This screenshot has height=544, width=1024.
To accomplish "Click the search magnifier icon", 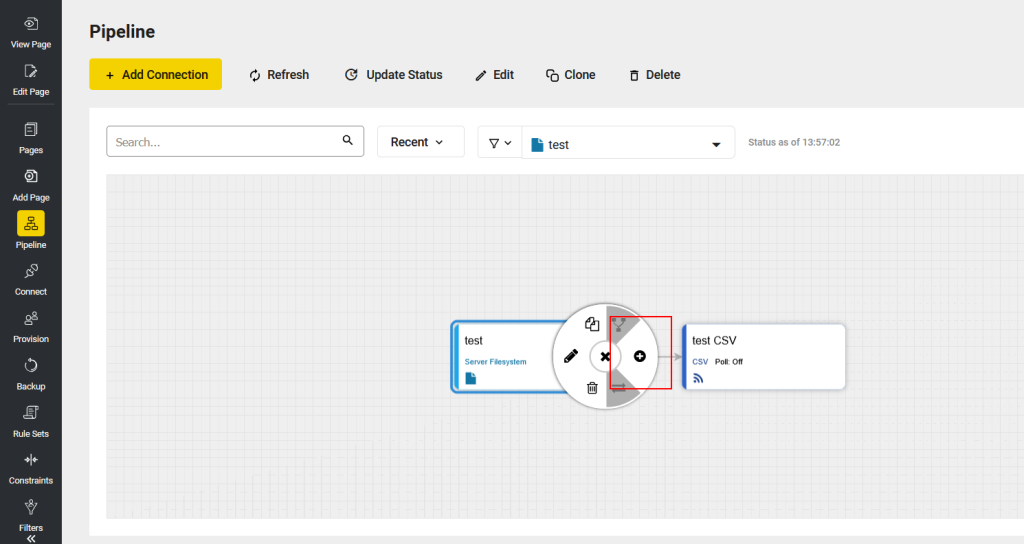I will tap(348, 141).
